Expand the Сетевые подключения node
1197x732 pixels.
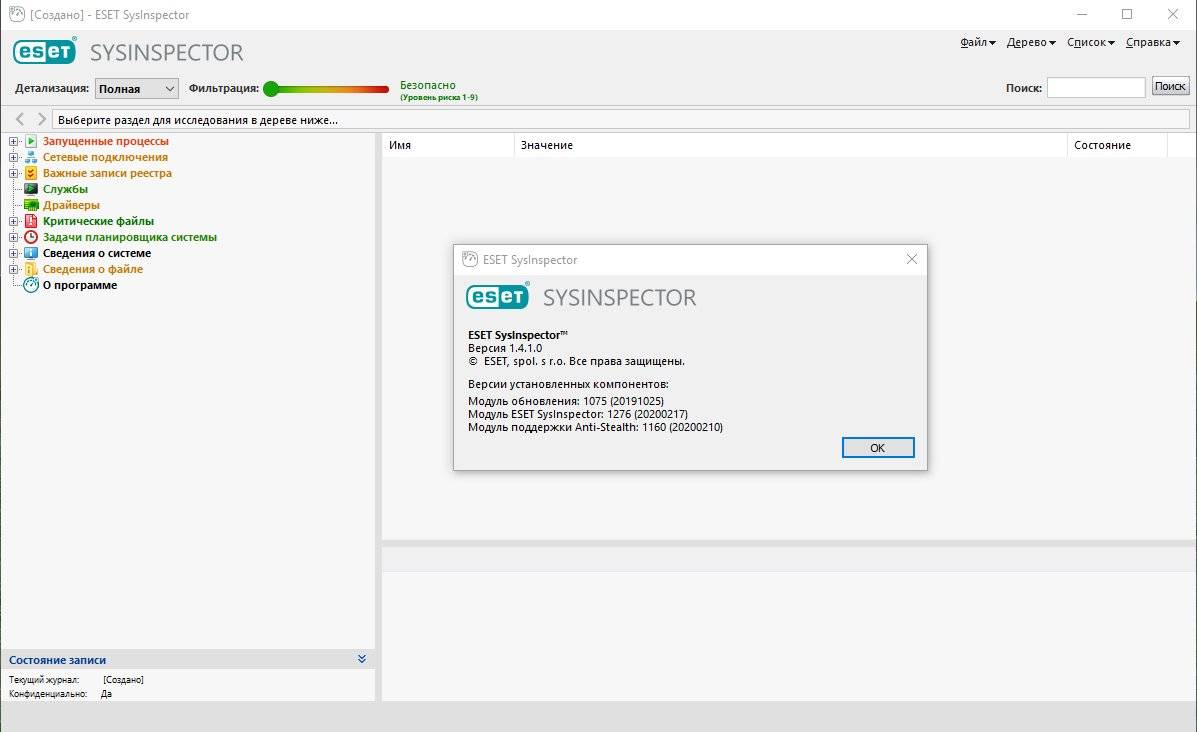pyautogui.click(x=14, y=157)
